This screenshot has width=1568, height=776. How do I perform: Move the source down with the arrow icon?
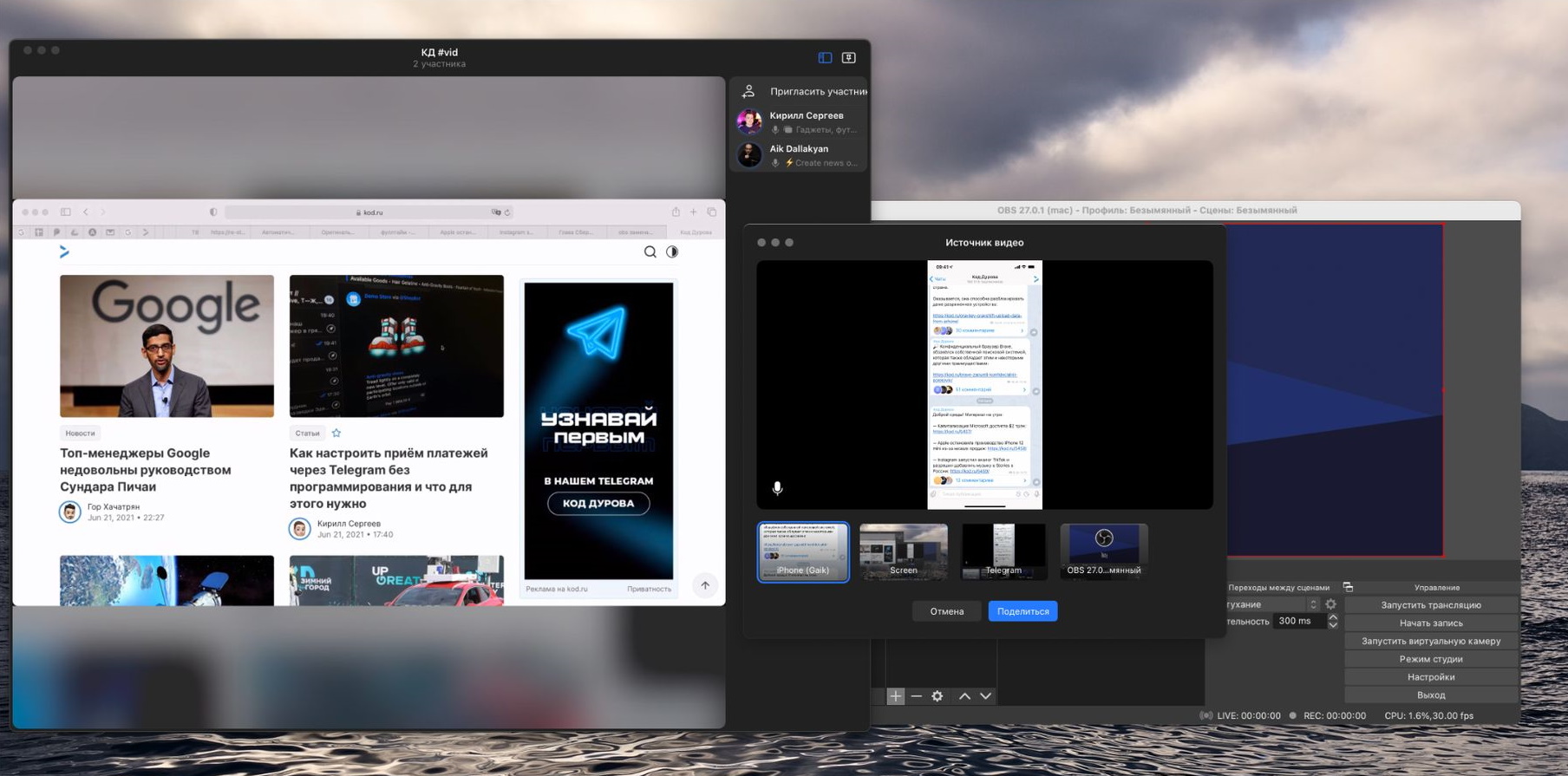pos(986,696)
